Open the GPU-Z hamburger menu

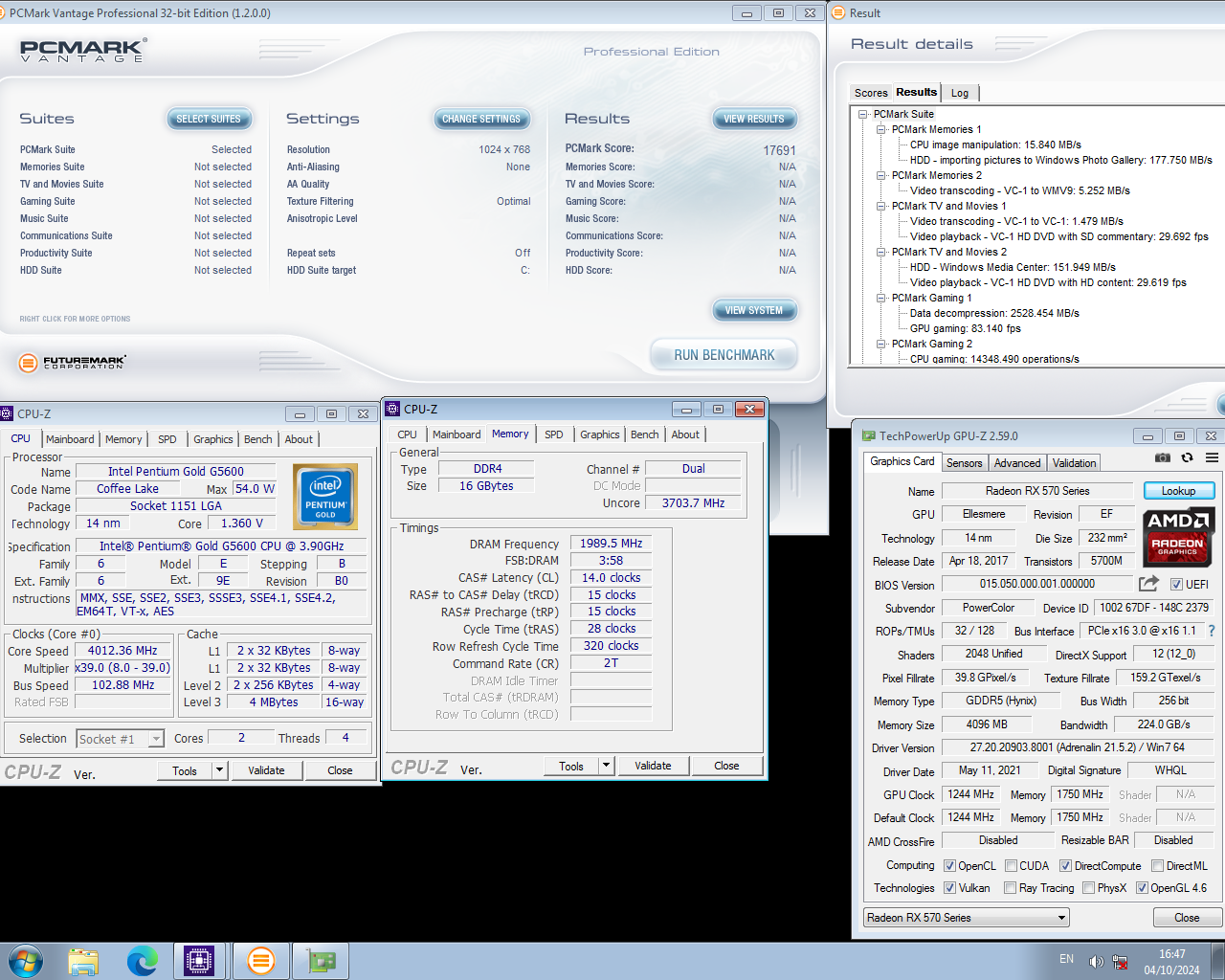click(x=1212, y=458)
